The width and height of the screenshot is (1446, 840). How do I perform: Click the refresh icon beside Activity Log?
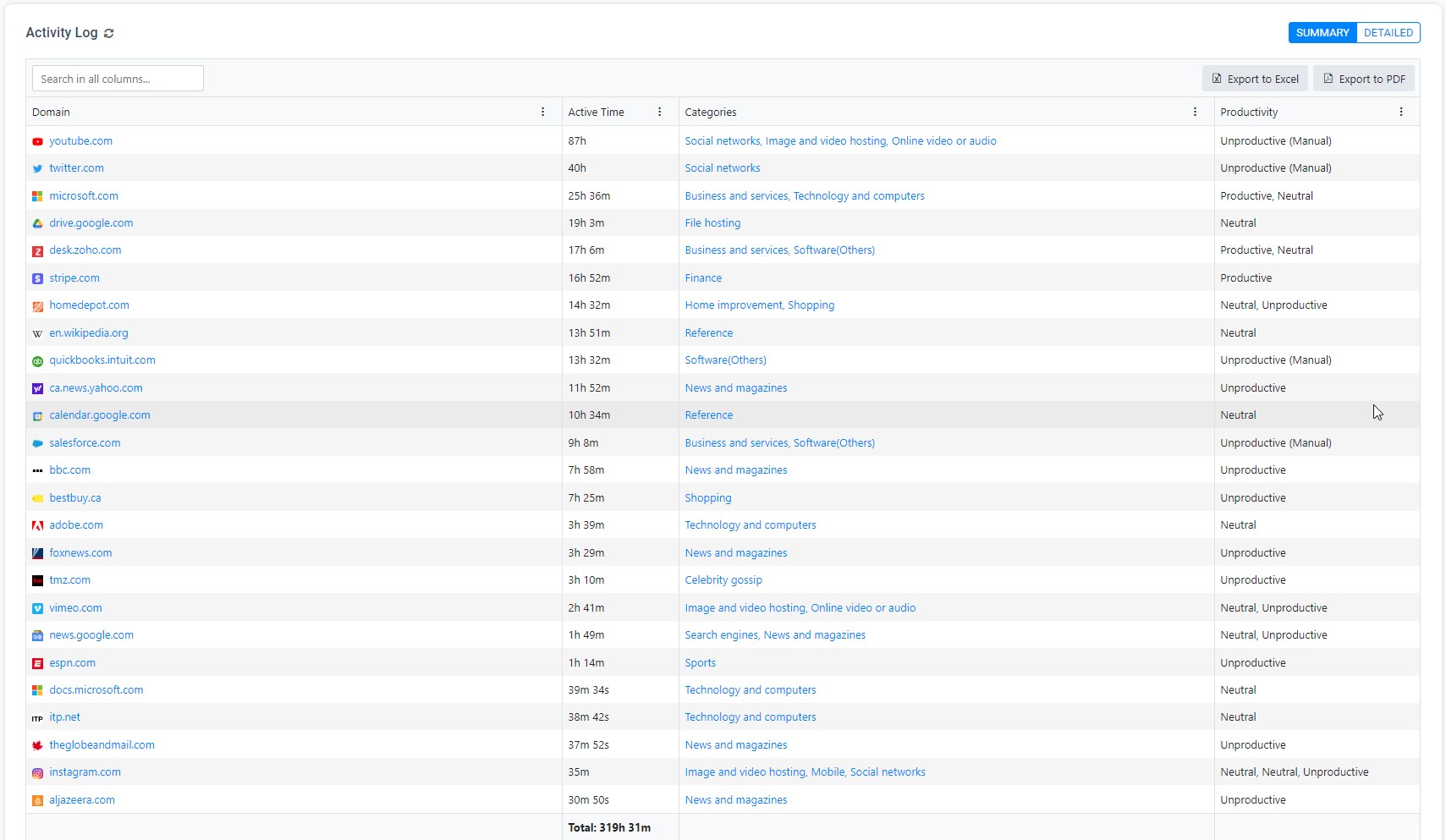pyautogui.click(x=108, y=33)
